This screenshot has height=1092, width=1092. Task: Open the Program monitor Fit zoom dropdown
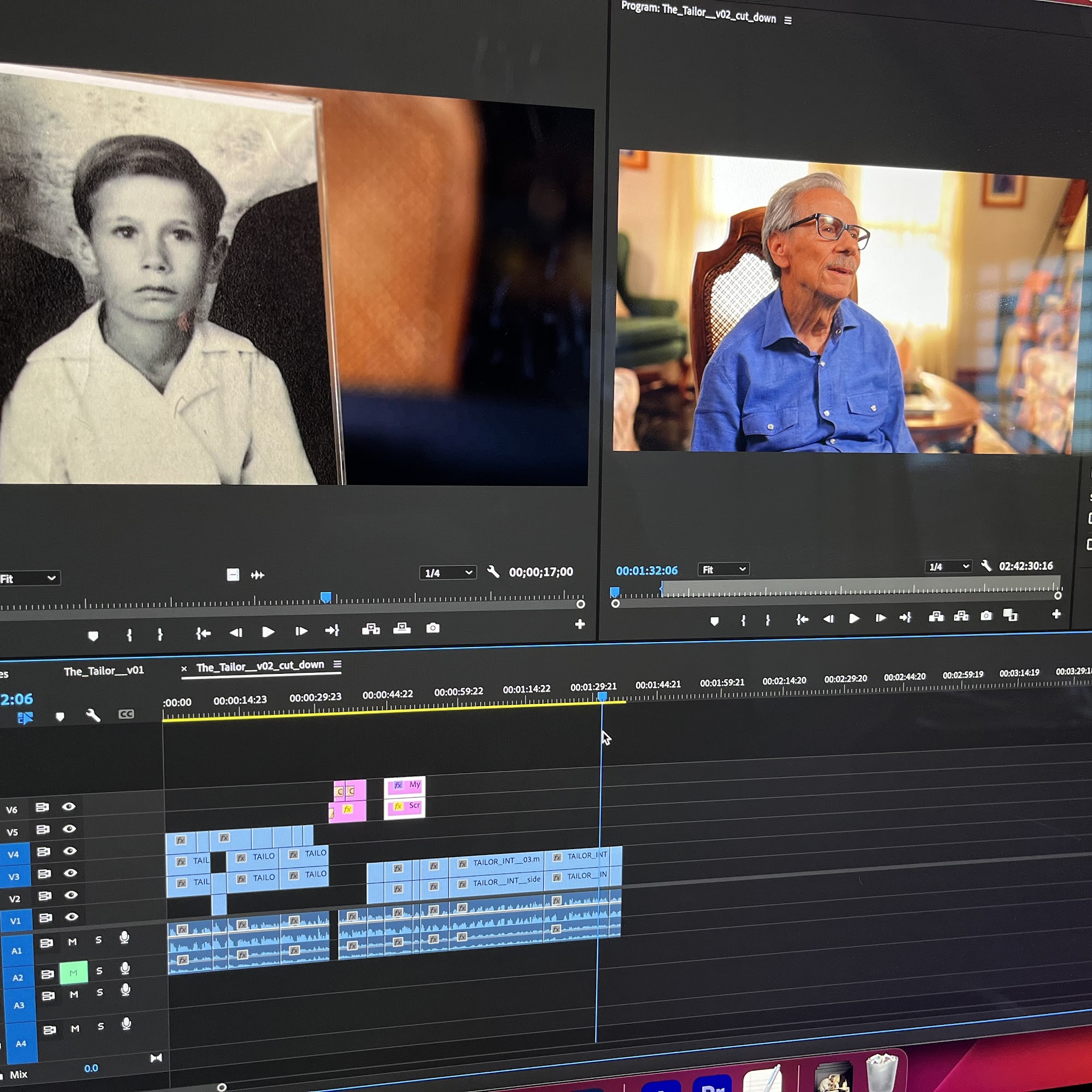pos(723,569)
